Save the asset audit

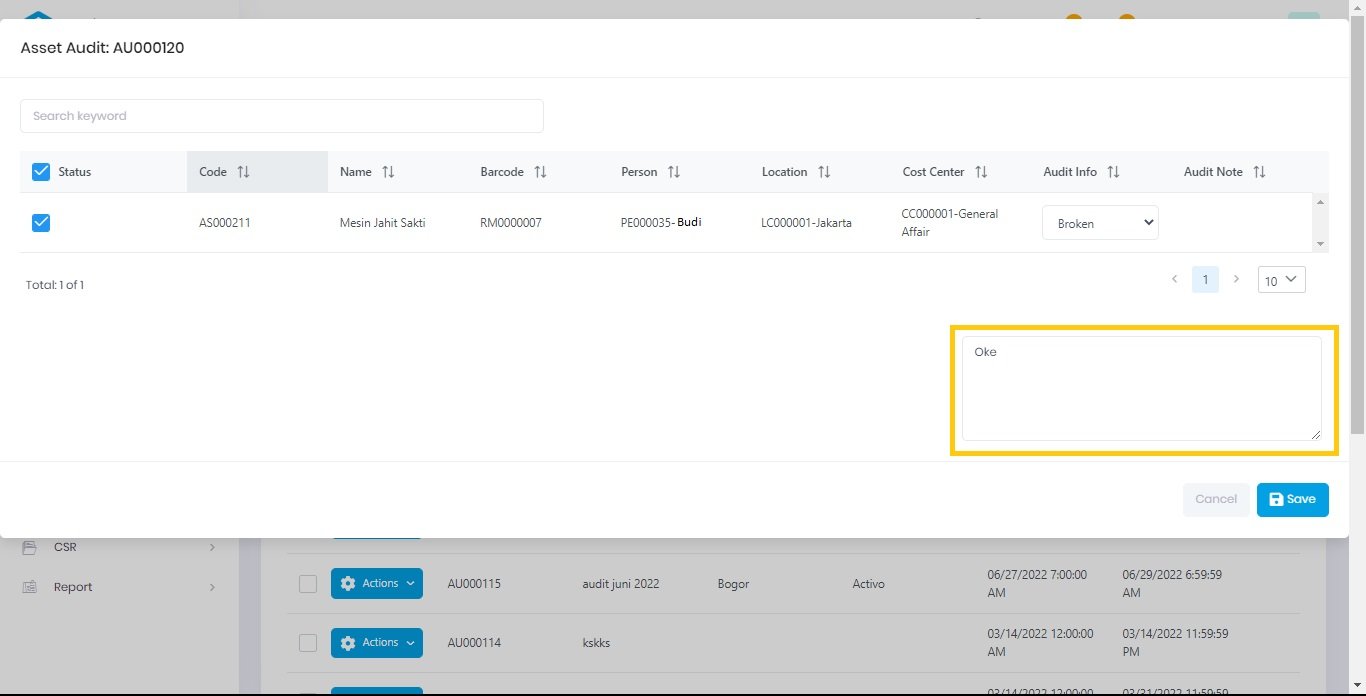[1292, 499]
